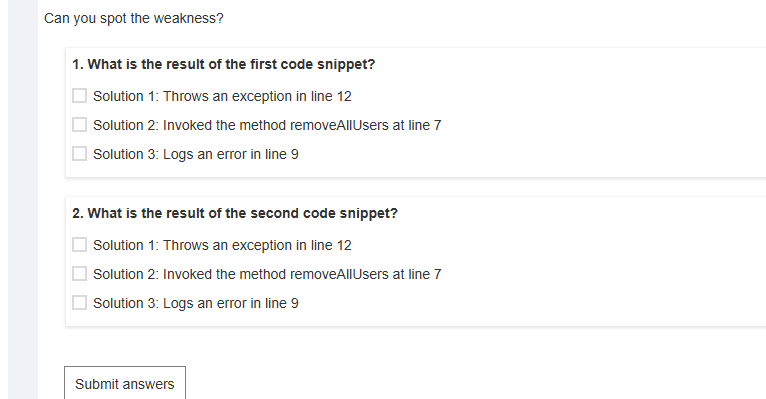The image size is (766, 399).
Task: Tick checkbox for question 1 Solution 2
Action: 79,125
